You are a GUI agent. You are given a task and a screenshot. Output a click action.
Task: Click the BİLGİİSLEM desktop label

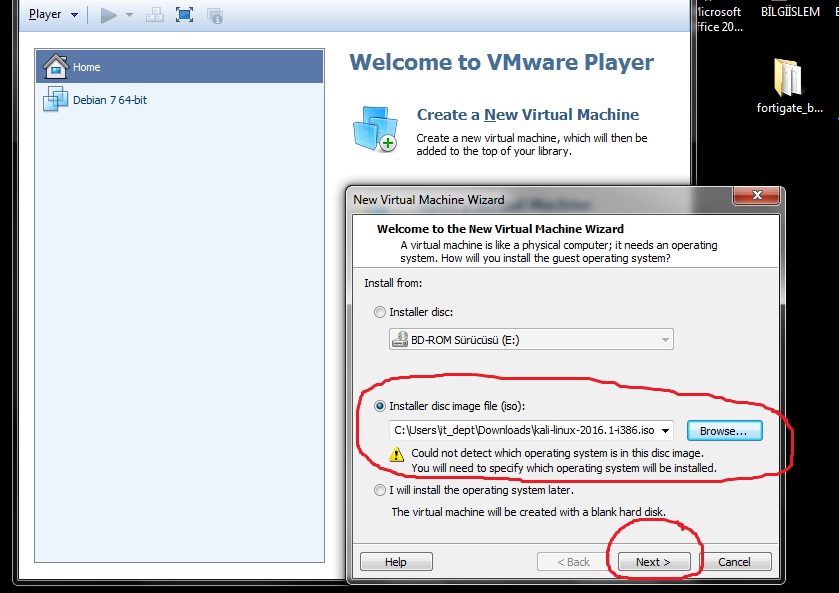click(x=790, y=11)
